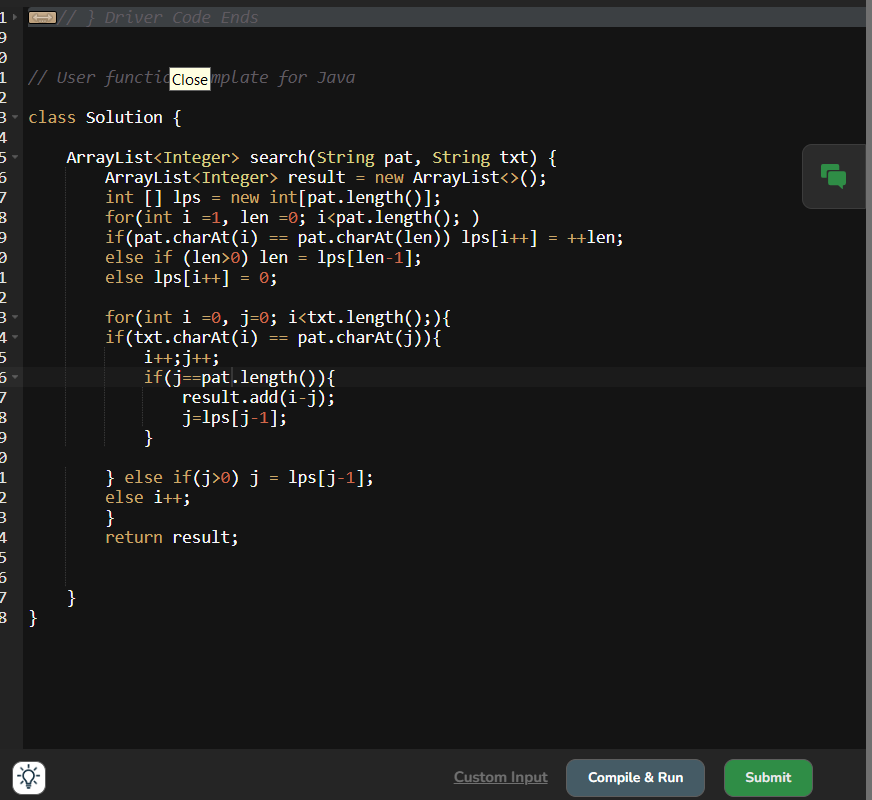Click the '} else if(j>0) j = lps[j-1];' line

(x=240, y=477)
